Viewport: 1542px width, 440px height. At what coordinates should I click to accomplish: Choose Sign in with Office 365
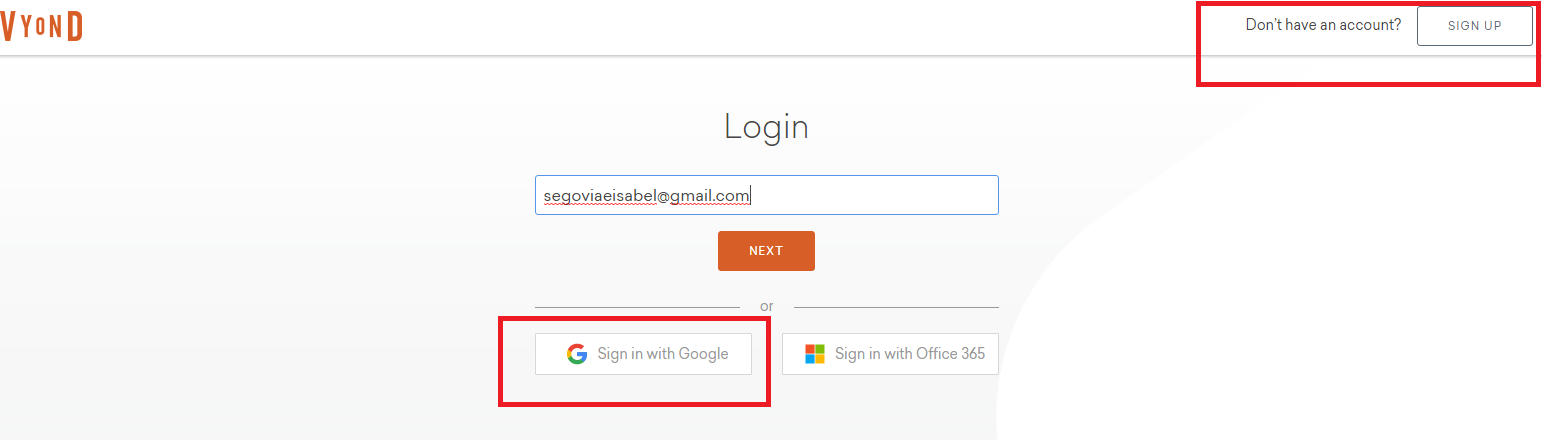tap(890, 354)
